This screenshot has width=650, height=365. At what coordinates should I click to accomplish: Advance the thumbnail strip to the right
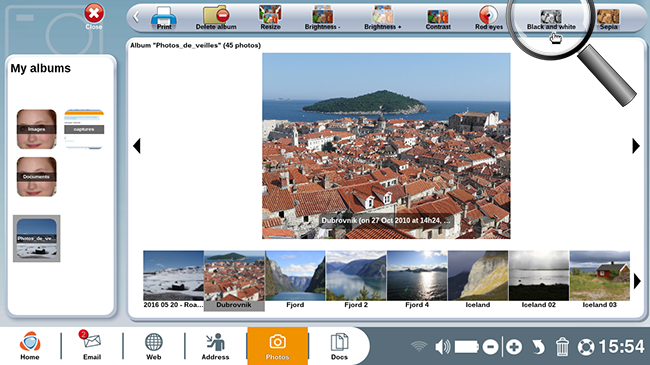coord(637,281)
